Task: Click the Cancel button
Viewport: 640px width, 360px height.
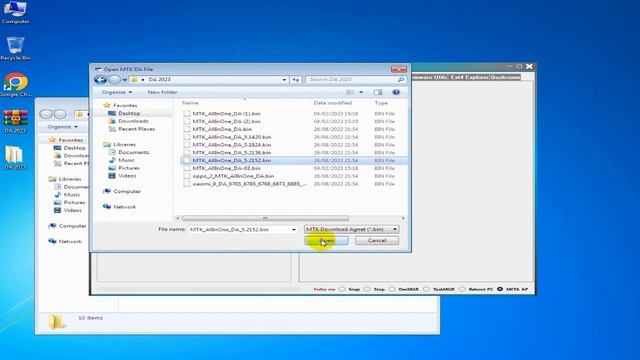Action: pos(377,240)
